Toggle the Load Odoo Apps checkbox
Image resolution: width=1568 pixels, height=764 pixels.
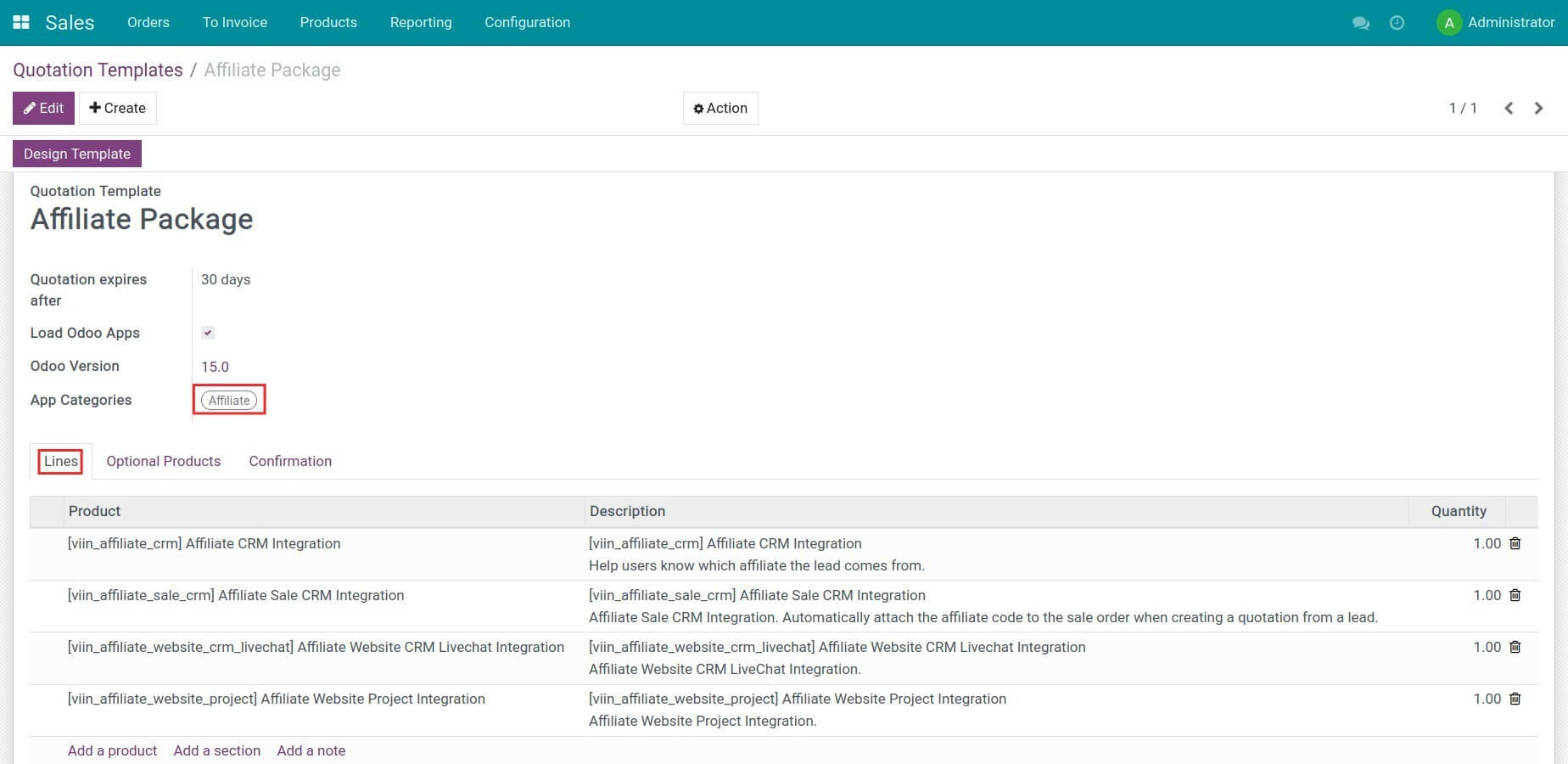tap(208, 333)
